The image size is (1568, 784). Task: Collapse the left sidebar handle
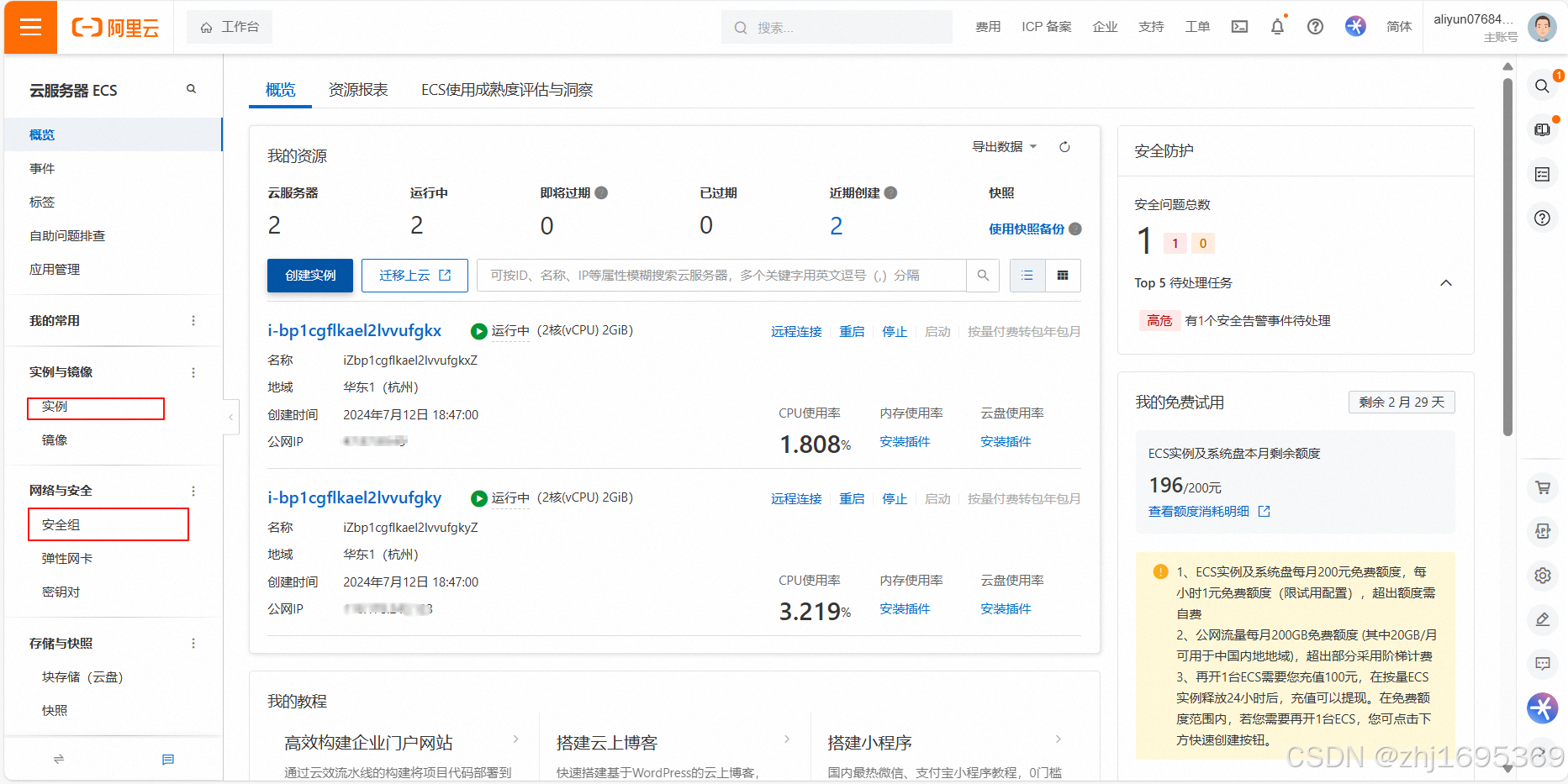[230, 417]
